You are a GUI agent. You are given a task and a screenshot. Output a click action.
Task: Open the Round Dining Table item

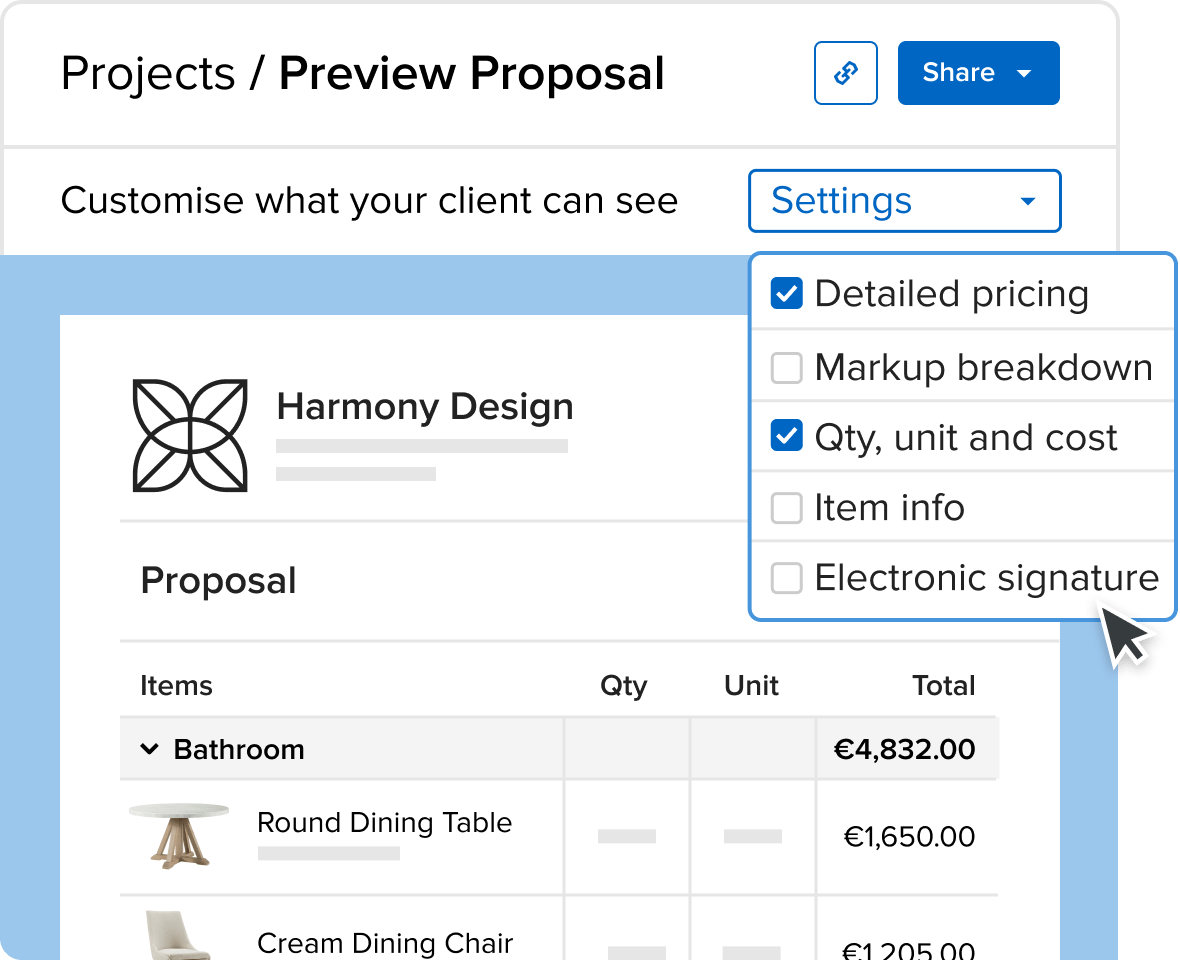coord(385,823)
